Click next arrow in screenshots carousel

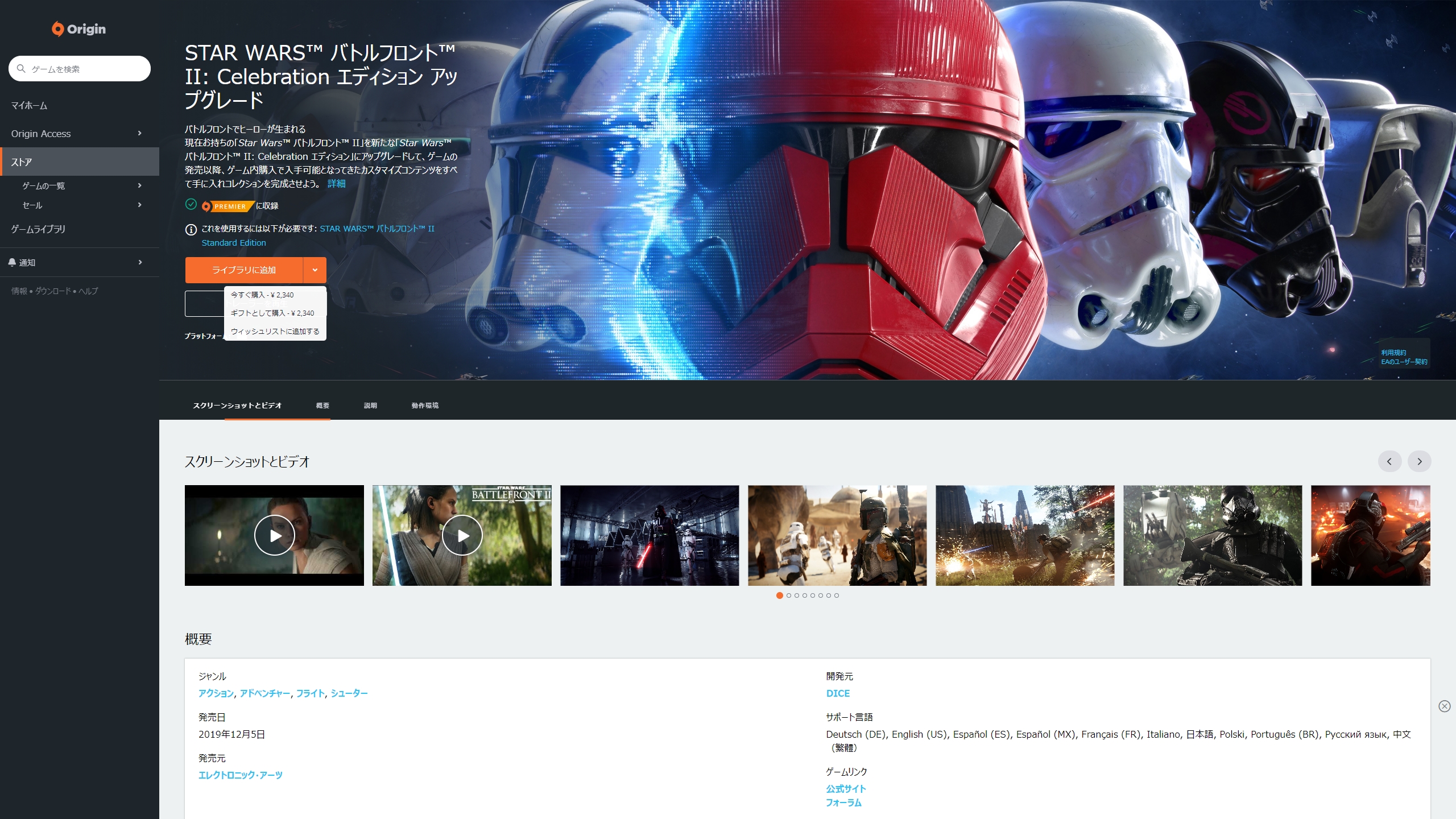pyautogui.click(x=1419, y=461)
